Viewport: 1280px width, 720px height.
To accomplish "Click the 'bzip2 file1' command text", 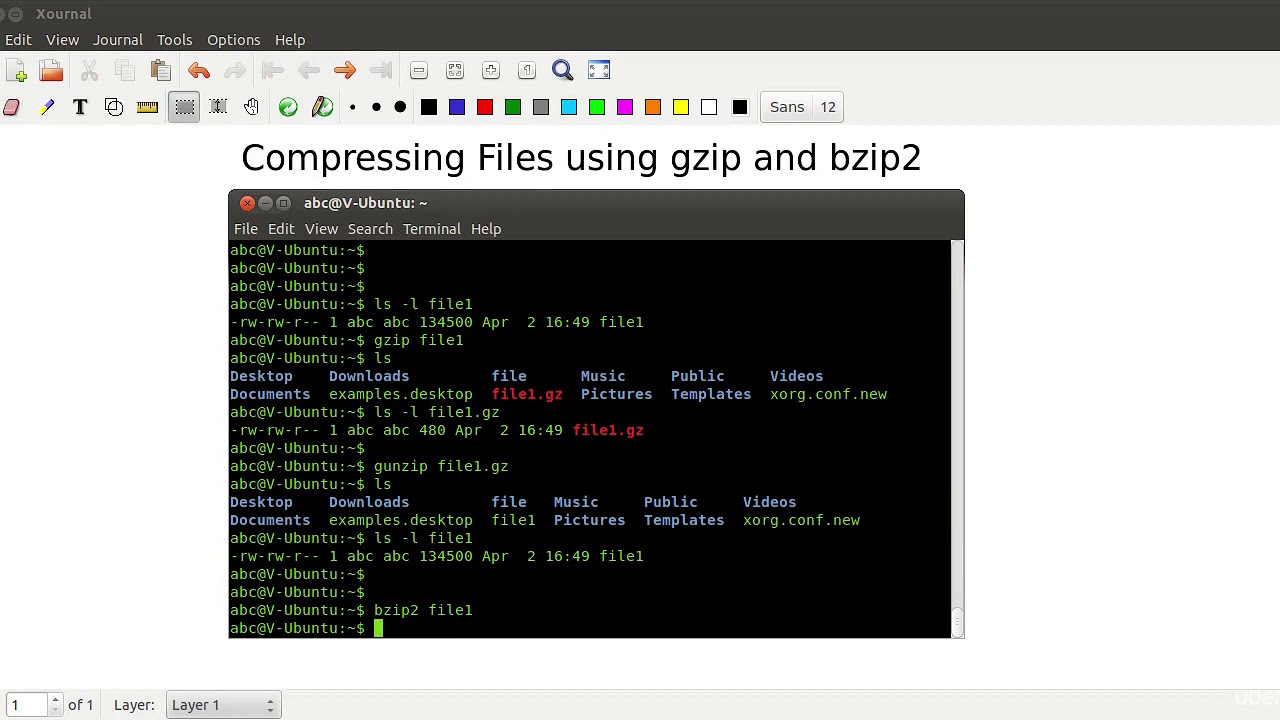I will pyautogui.click(x=423, y=610).
